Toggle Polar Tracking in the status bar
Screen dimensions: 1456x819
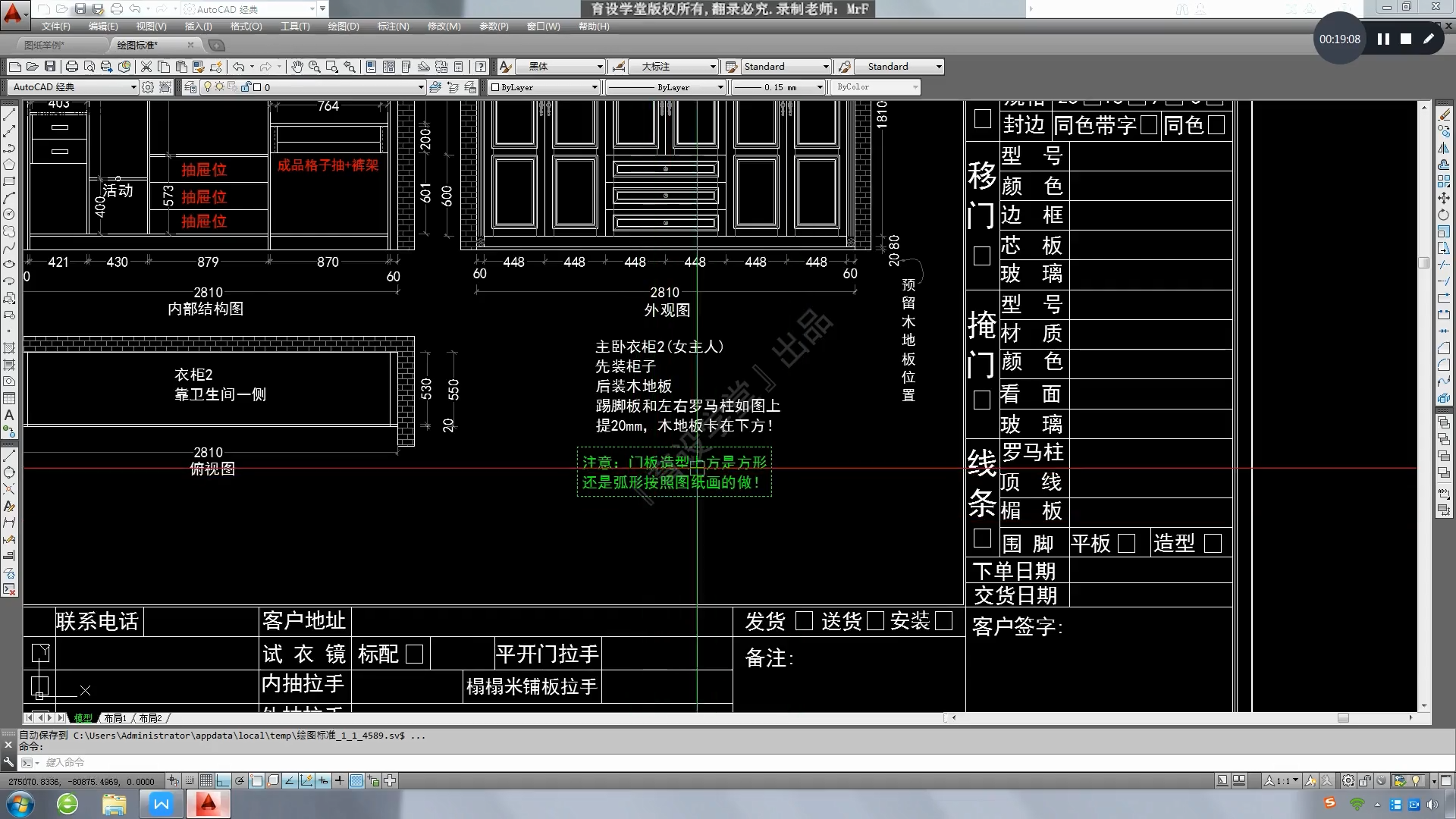[240, 780]
